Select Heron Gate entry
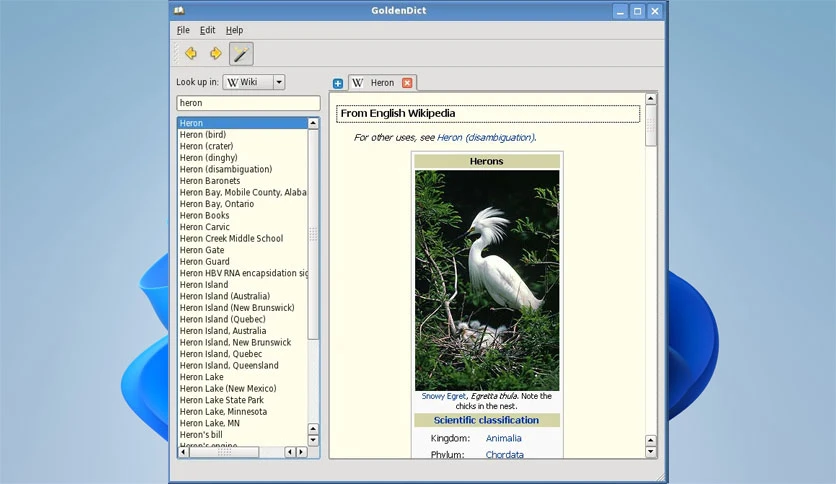 [243, 250]
